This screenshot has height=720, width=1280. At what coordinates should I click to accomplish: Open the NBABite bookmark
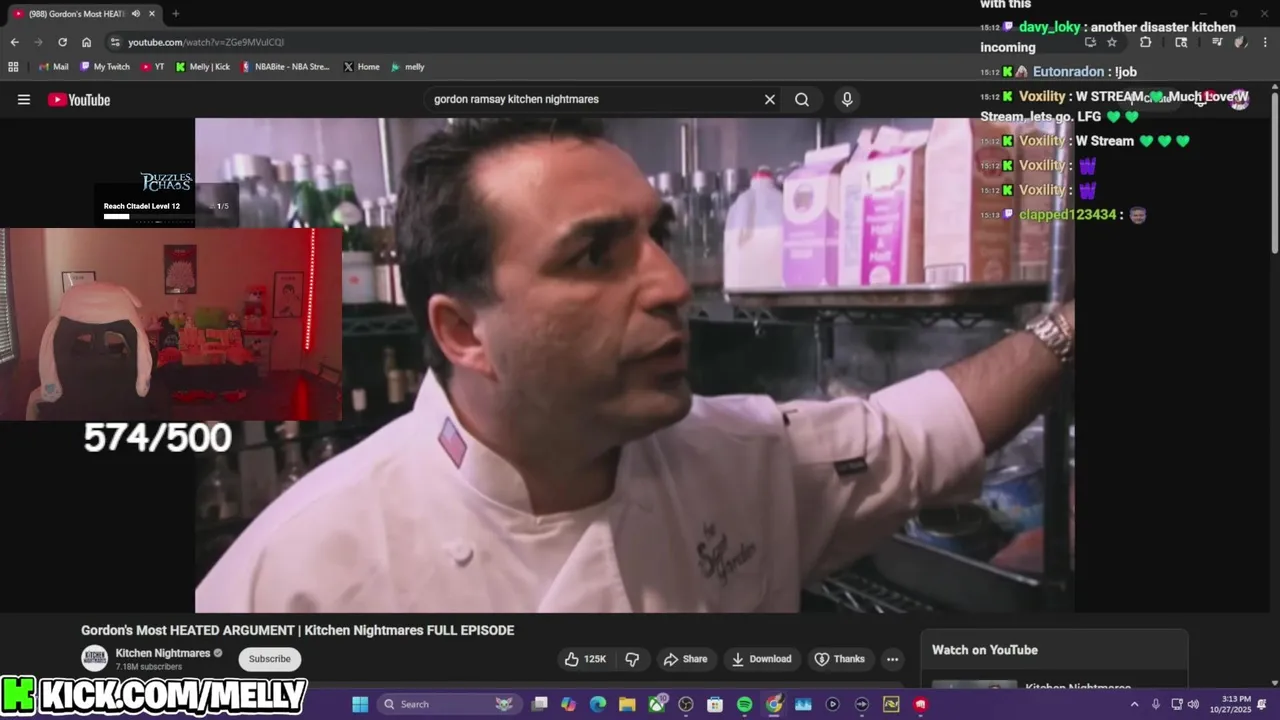285,67
